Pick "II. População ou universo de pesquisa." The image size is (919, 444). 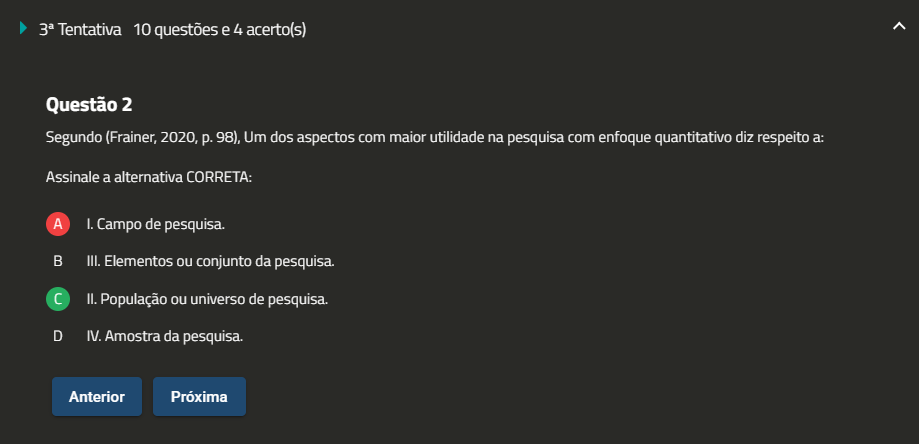coord(207,298)
